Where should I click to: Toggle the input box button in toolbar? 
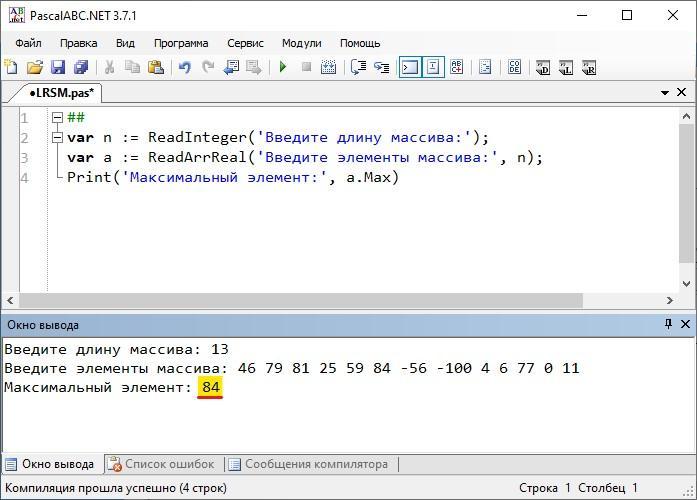433,68
